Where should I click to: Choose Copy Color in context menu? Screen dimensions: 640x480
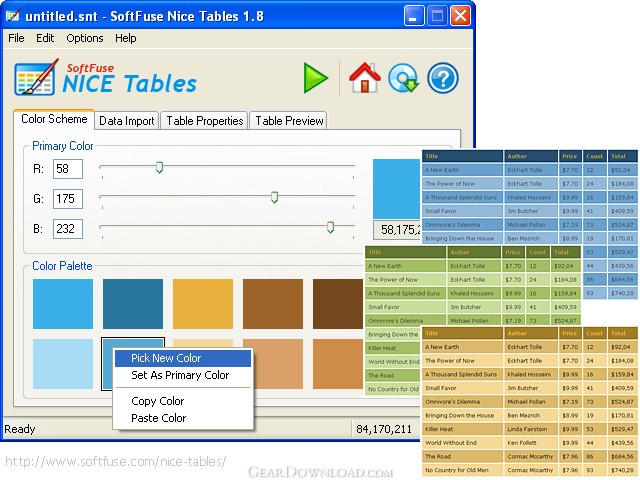[183, 401]
